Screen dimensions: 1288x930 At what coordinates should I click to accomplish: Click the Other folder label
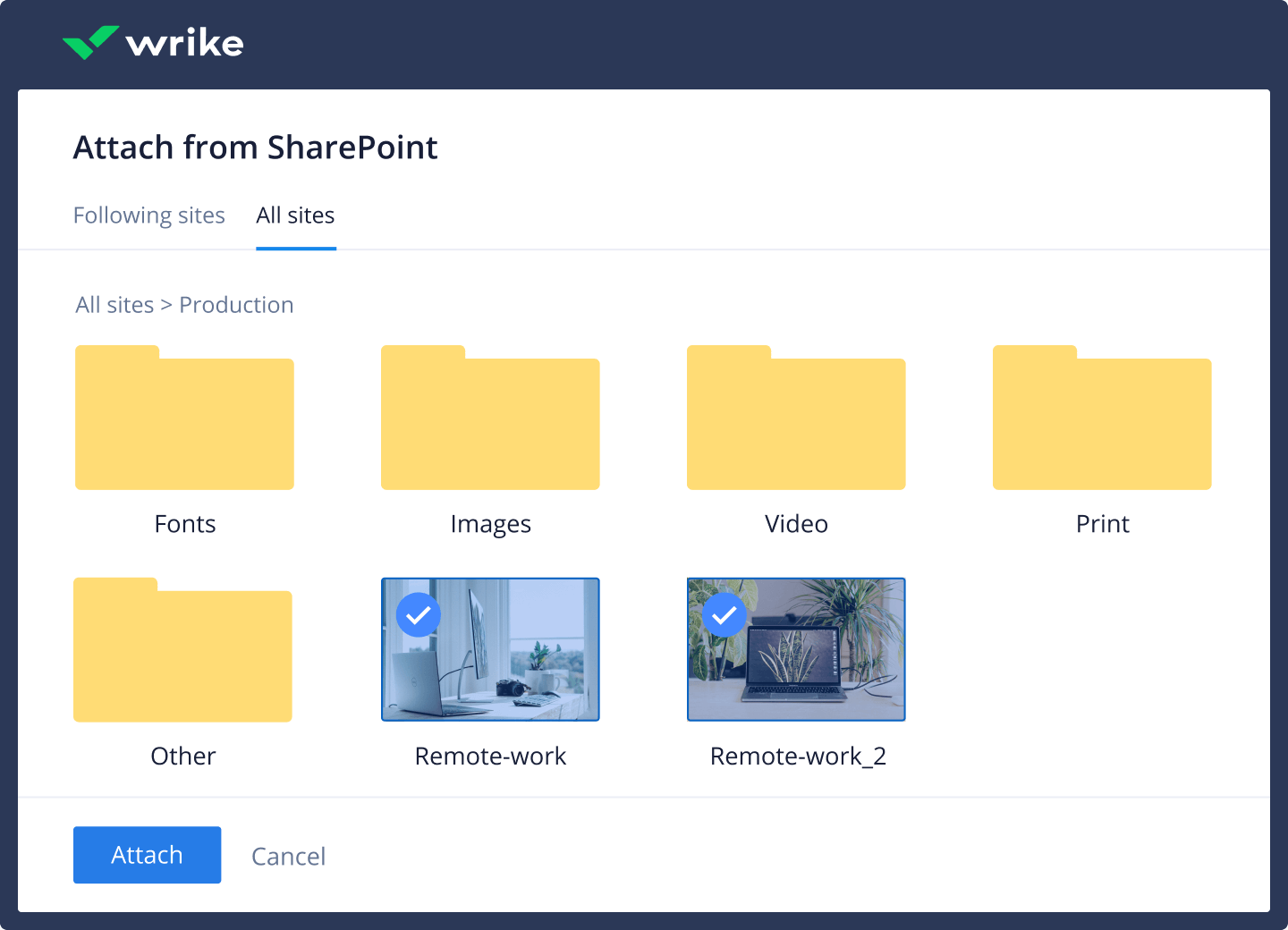tap(182, 757)
